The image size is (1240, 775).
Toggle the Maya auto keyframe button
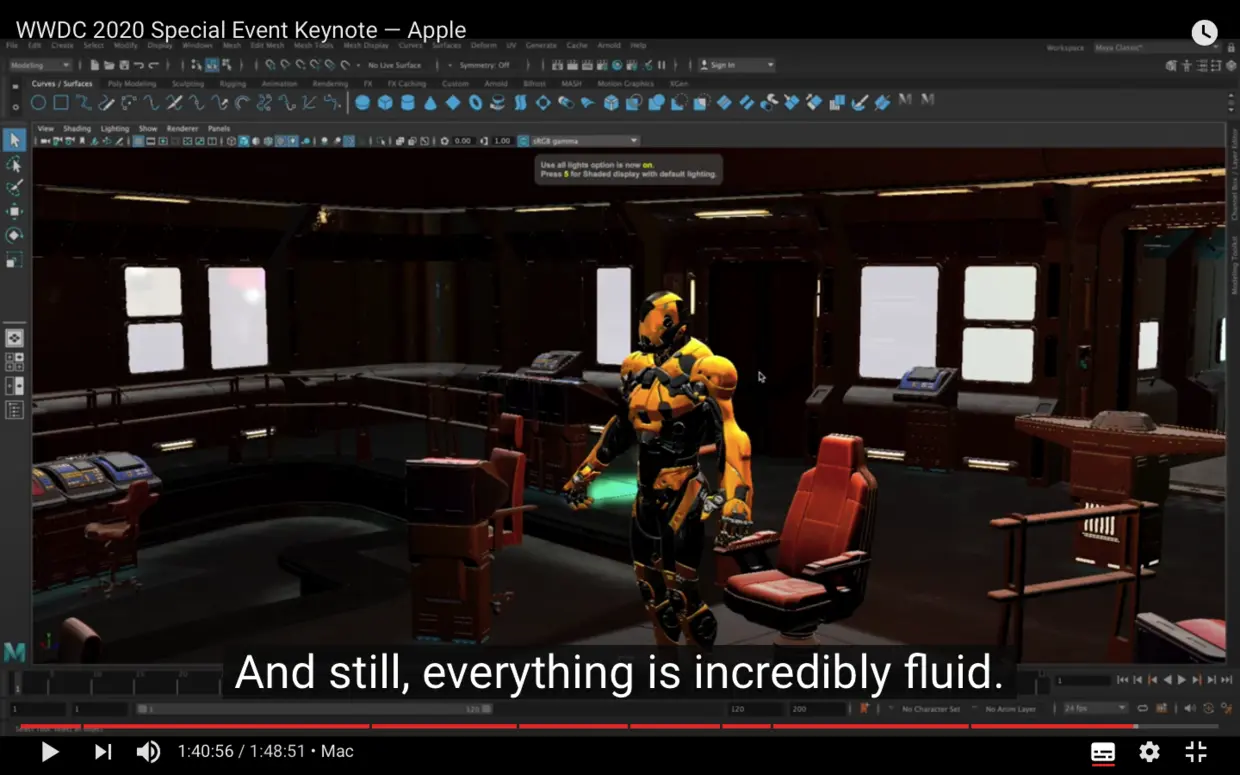1208,708
